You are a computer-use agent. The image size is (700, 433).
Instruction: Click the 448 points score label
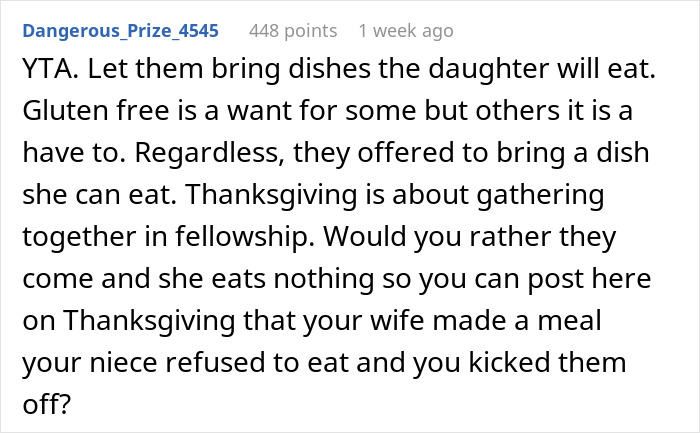pos(293,31)
